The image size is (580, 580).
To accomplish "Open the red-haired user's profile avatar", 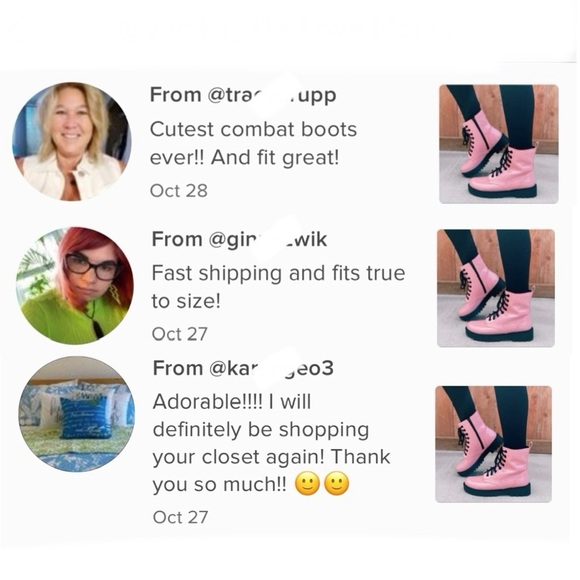I will [x=75, y=286].
